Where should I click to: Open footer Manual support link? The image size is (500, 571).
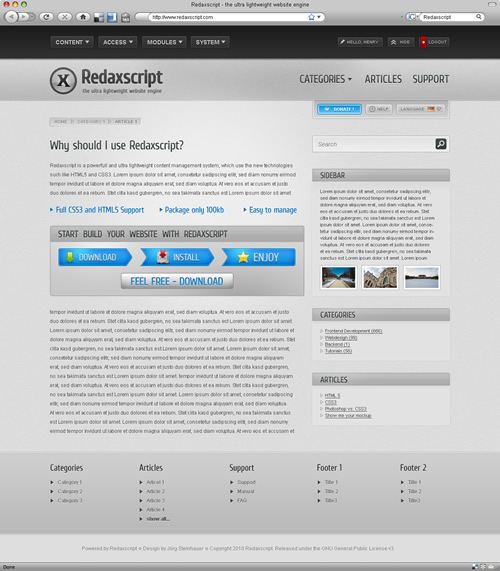(246, 491)
